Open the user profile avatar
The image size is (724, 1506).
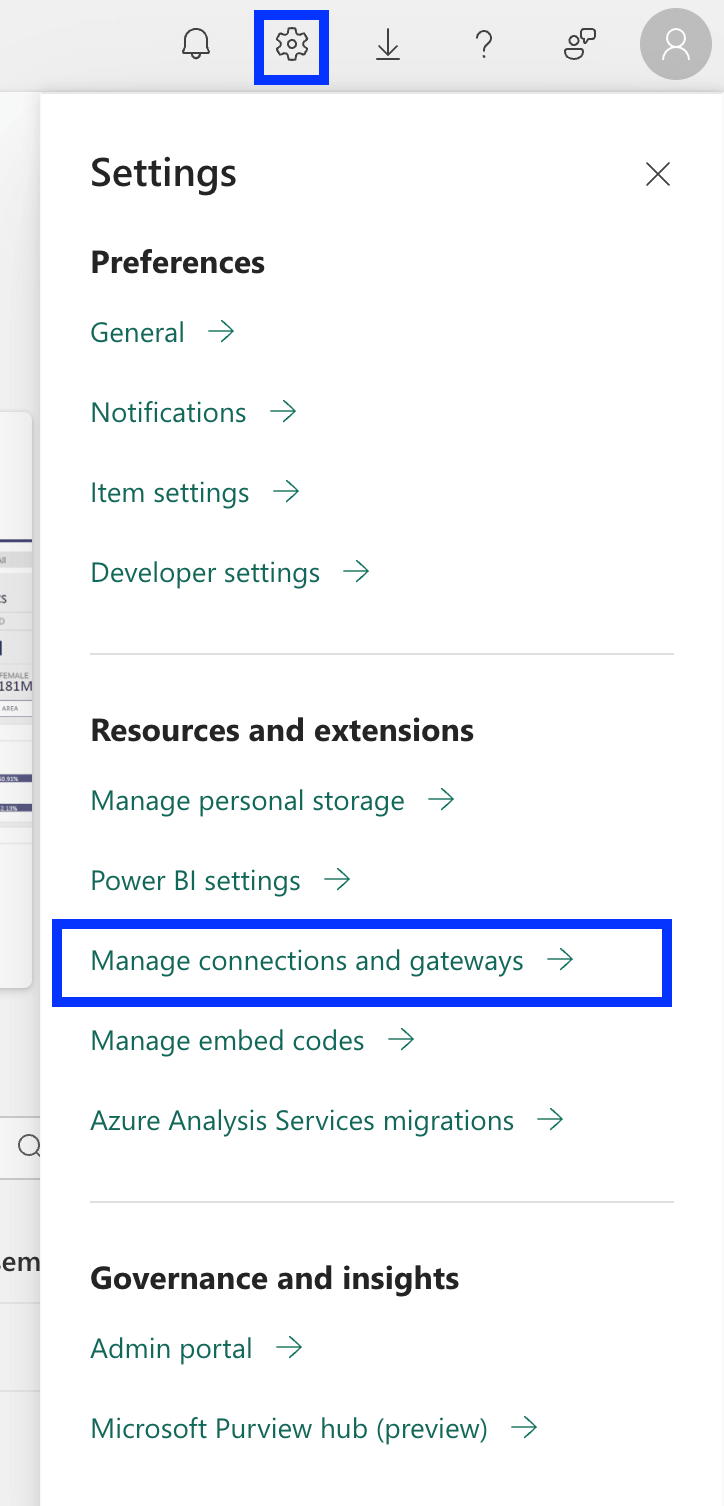[676, 45]
